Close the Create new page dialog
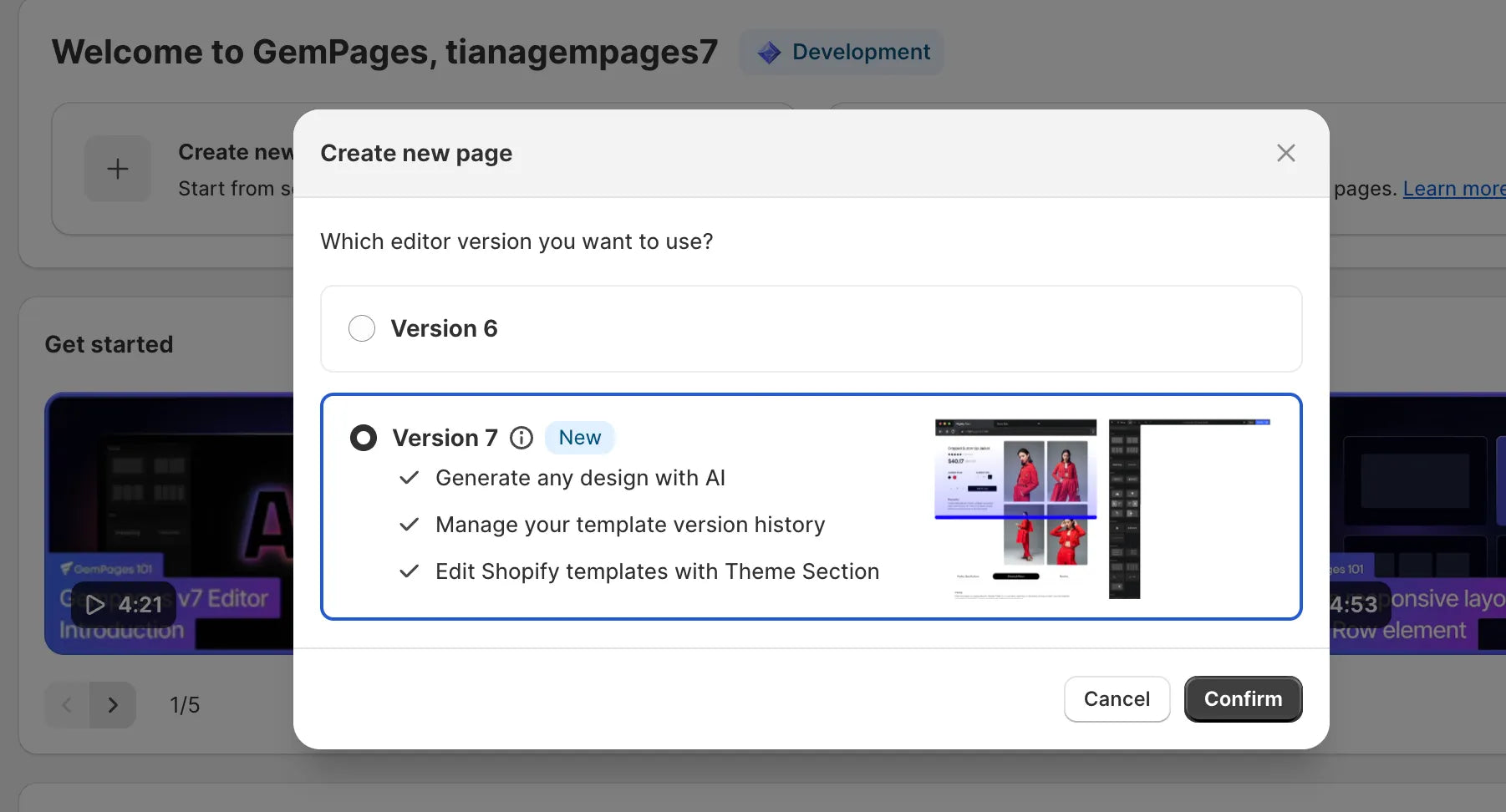The width and height of the screenshot is (1506, 812). (1285, 153)
